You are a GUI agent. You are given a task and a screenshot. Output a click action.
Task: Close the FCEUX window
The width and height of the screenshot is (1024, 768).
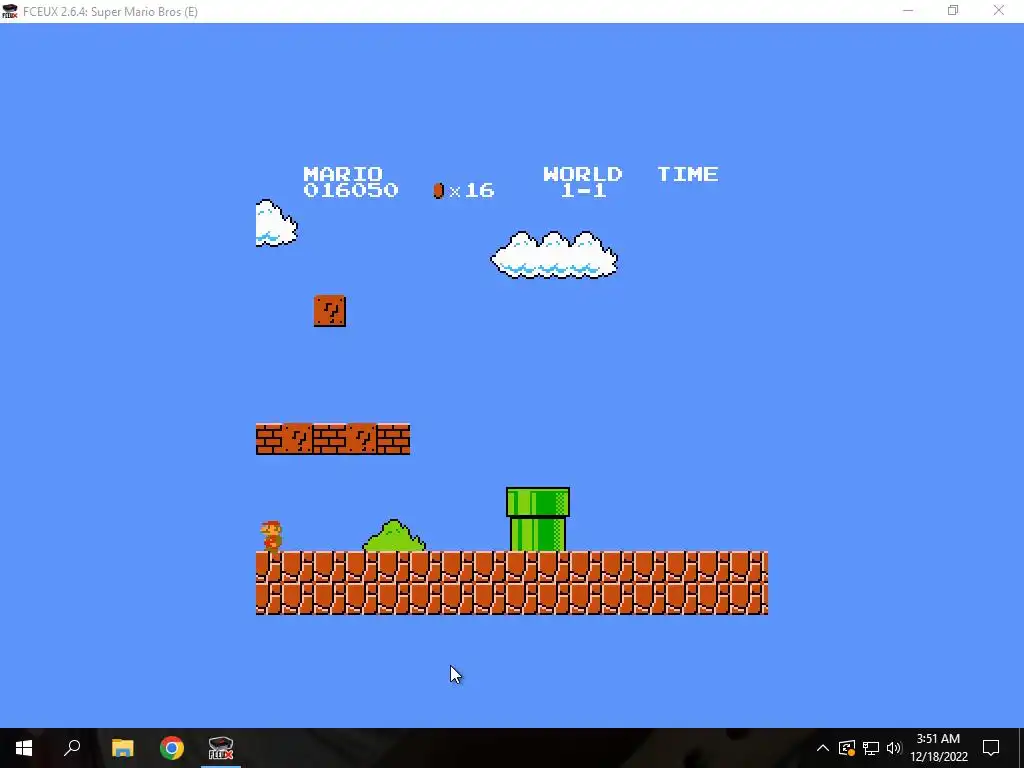999,11
